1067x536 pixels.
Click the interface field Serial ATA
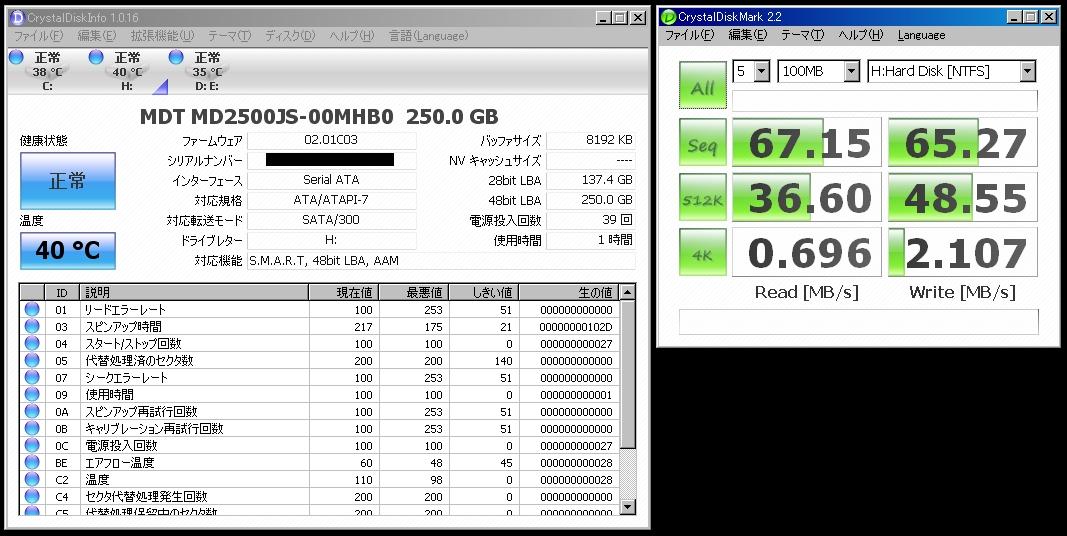[331, 180]
